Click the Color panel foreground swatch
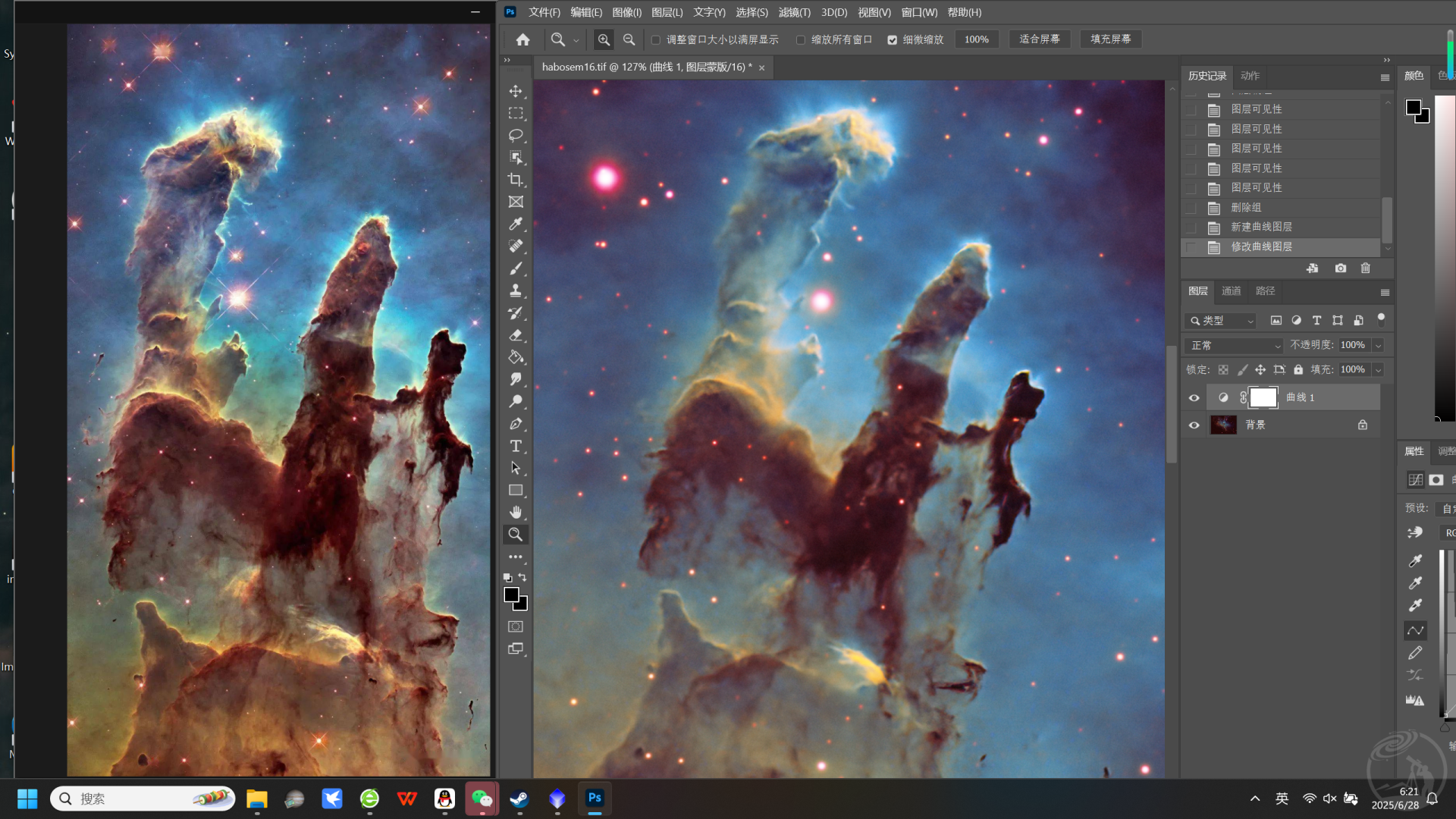The height and width of the screenshot is (819, 1456). (1413, 108)
